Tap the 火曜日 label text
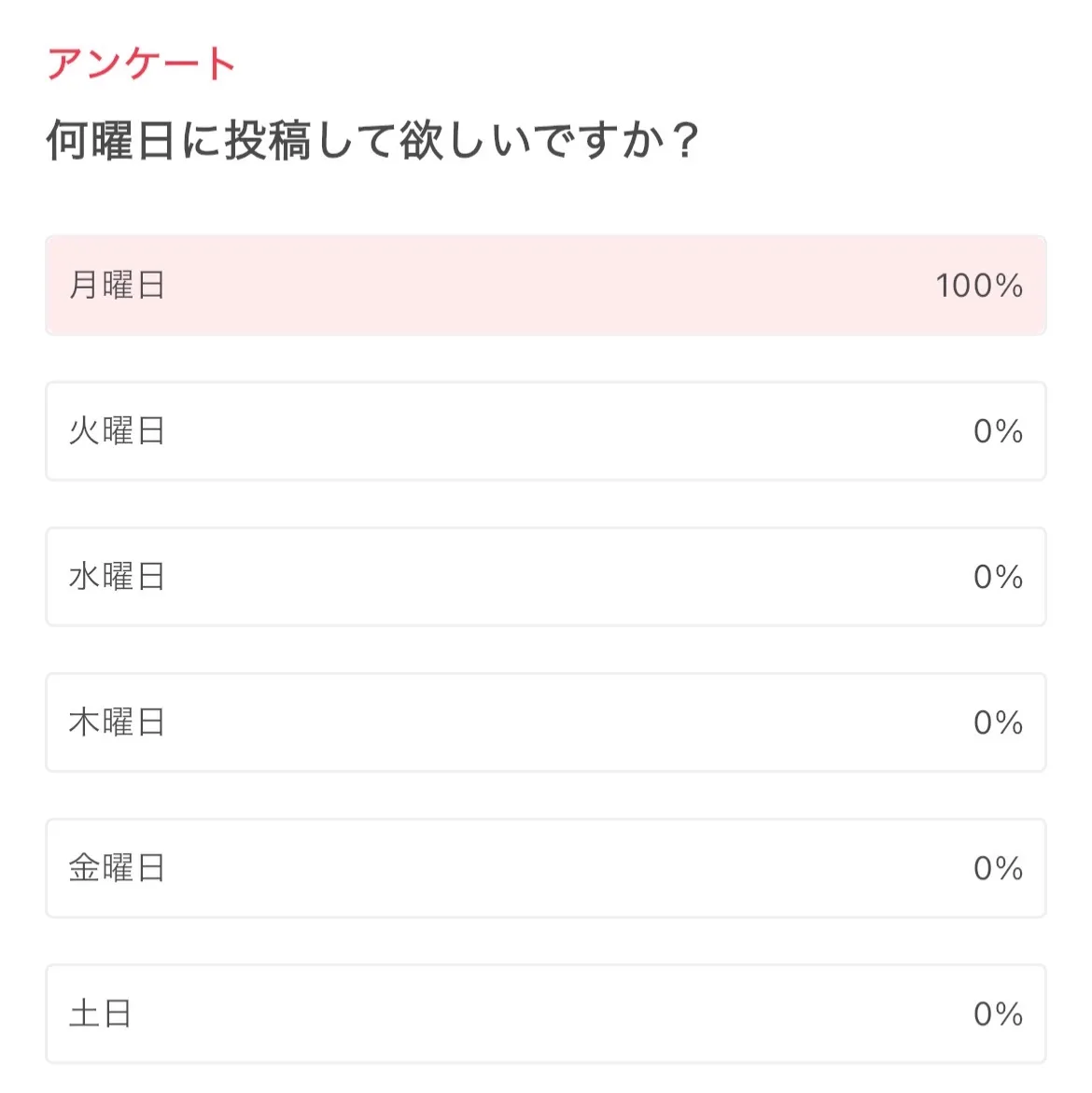Viewport: 1092px width, 1093px height. (x=117, y=431)
